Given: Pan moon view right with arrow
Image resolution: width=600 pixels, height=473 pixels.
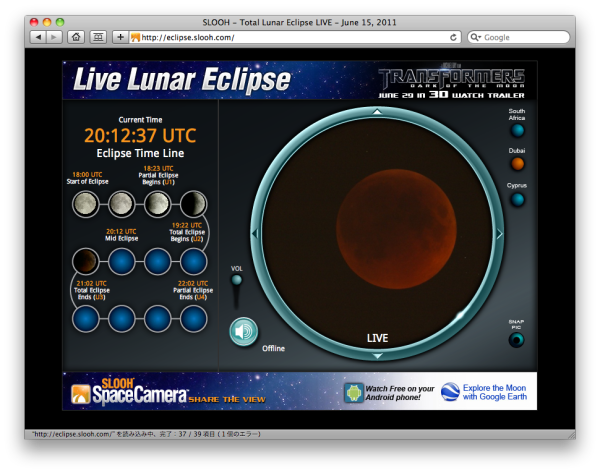Looking at the screenshot, I should [x=499, y=234].
